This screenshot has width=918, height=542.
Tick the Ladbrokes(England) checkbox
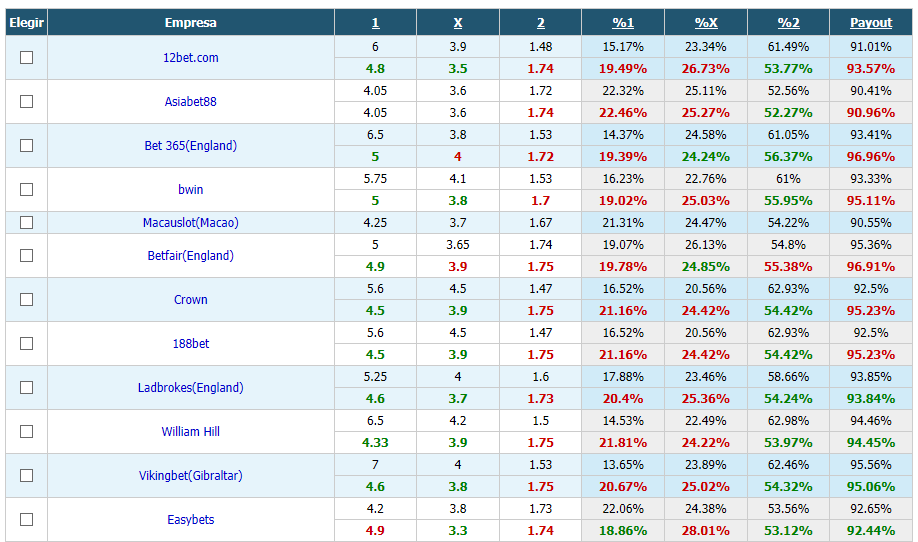coord(26,387)
